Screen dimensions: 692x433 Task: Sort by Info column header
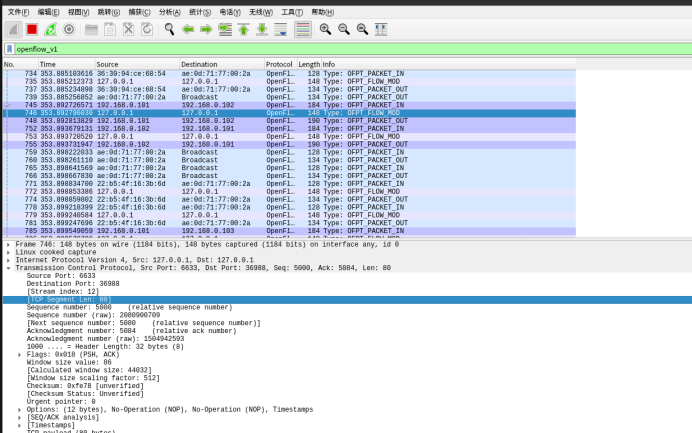448,64
